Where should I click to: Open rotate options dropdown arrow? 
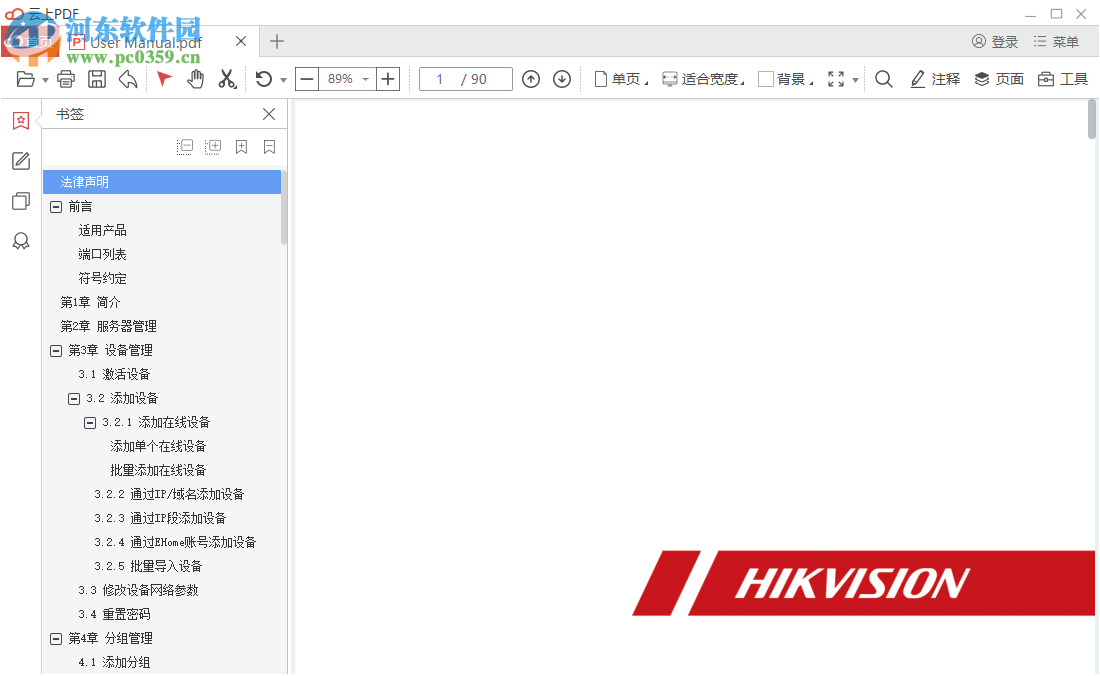[283, 80]
